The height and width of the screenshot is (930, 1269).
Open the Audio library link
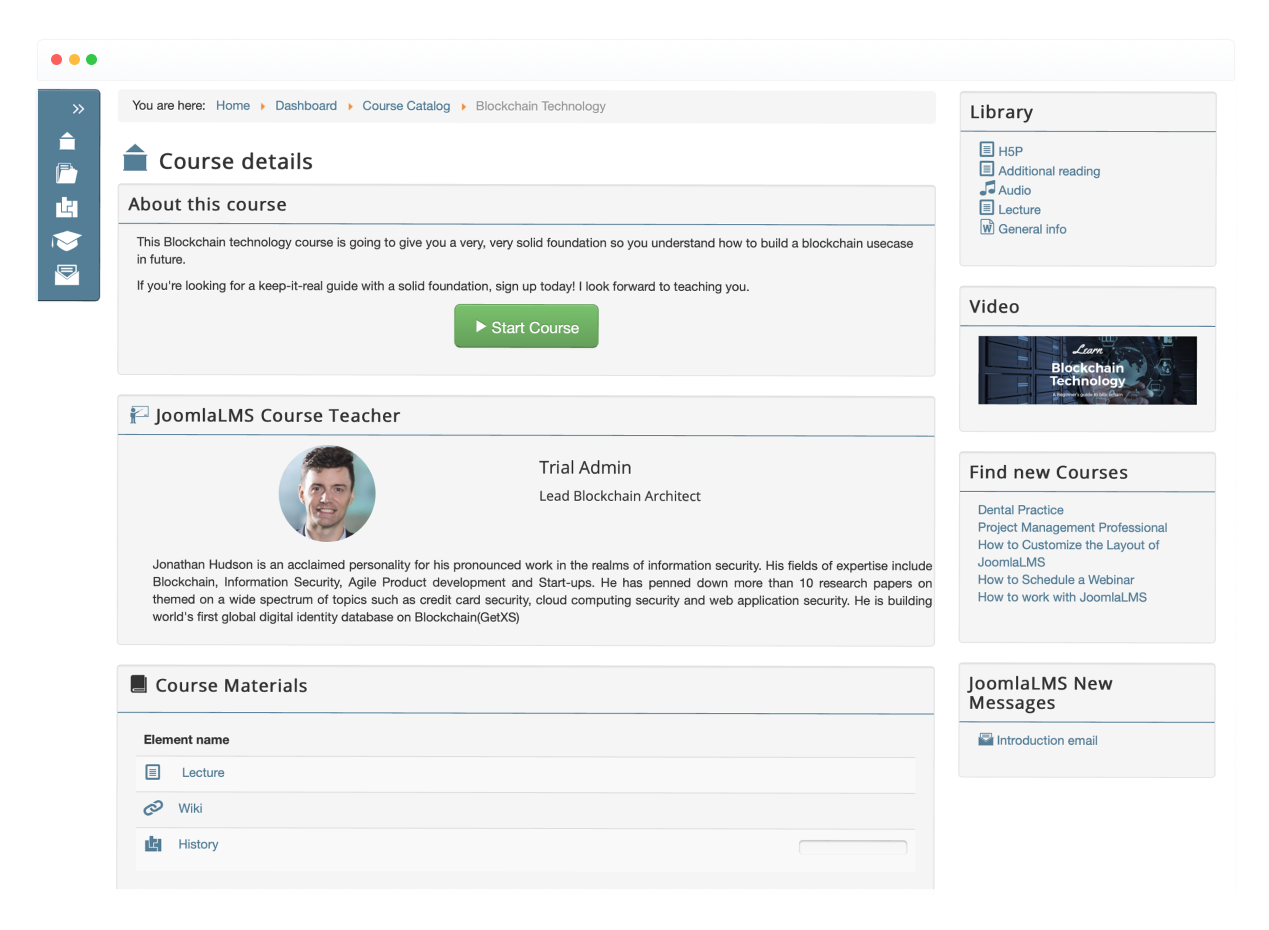pyautogui.click(x=1014, y=190)
